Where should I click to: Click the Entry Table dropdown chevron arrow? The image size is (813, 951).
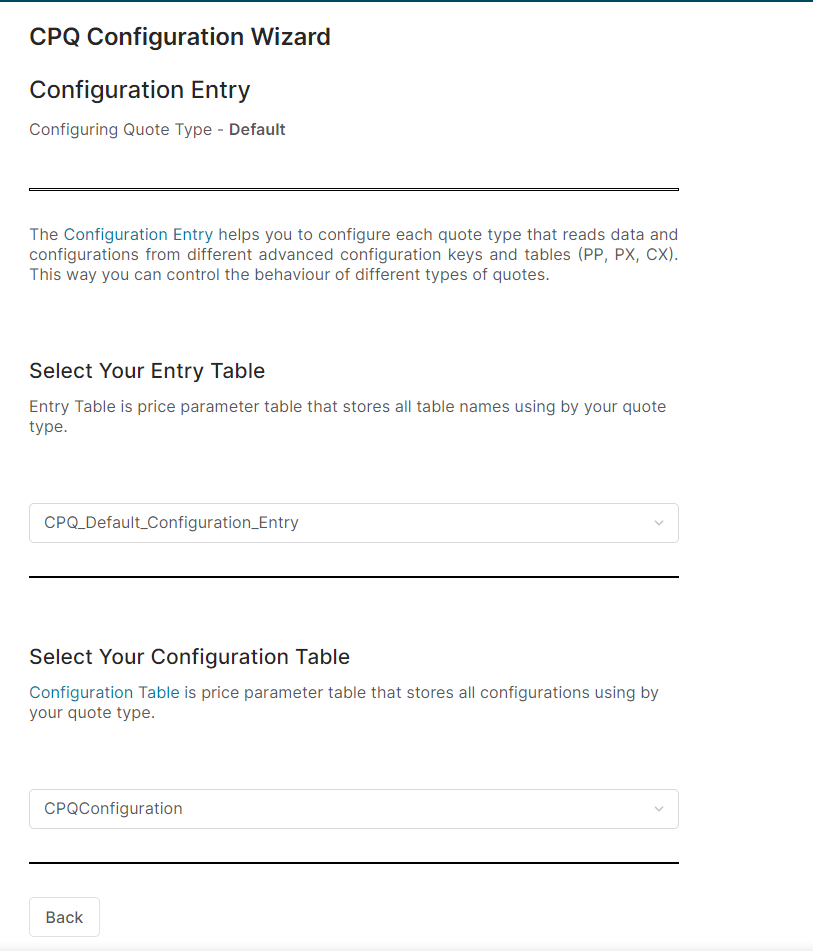(658, 523)
